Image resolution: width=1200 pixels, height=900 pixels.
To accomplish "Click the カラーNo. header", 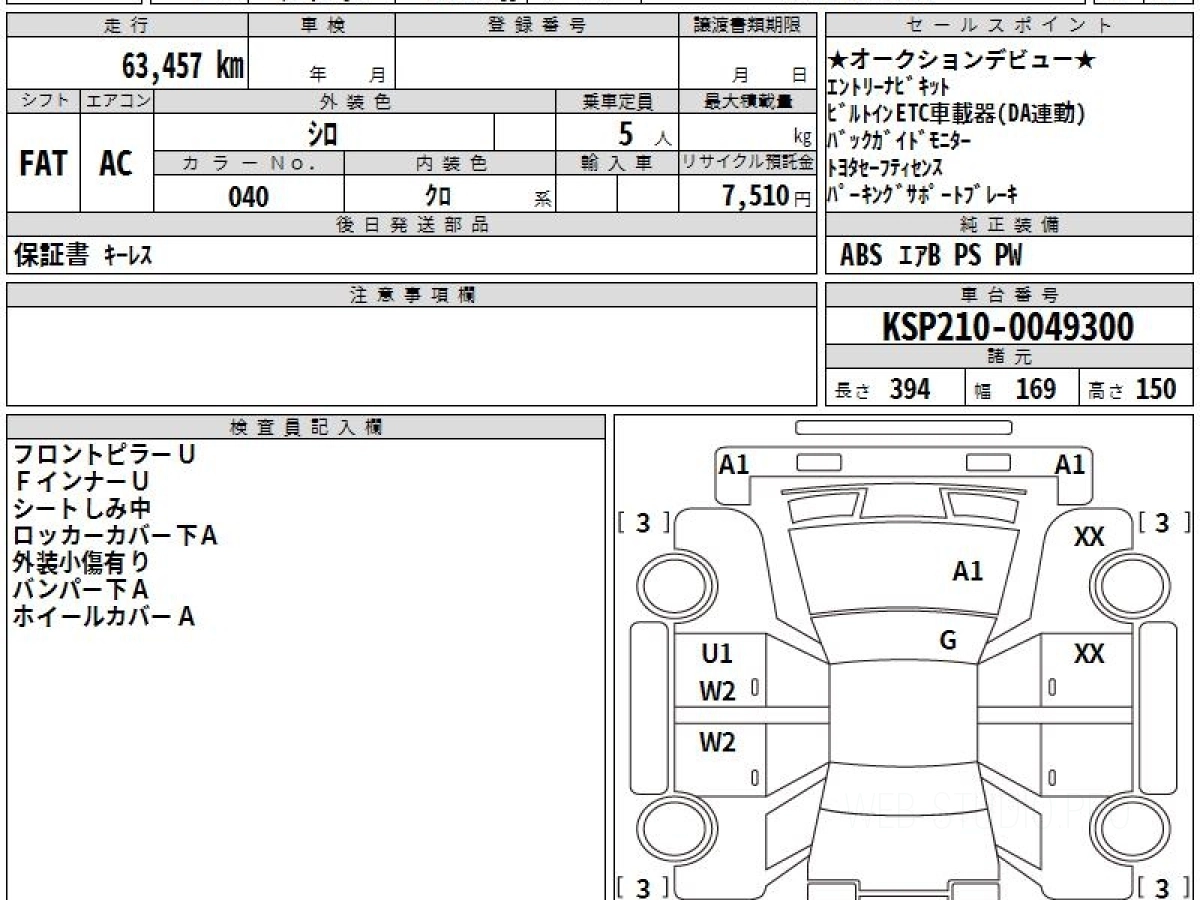I will [x=249, y=163].
